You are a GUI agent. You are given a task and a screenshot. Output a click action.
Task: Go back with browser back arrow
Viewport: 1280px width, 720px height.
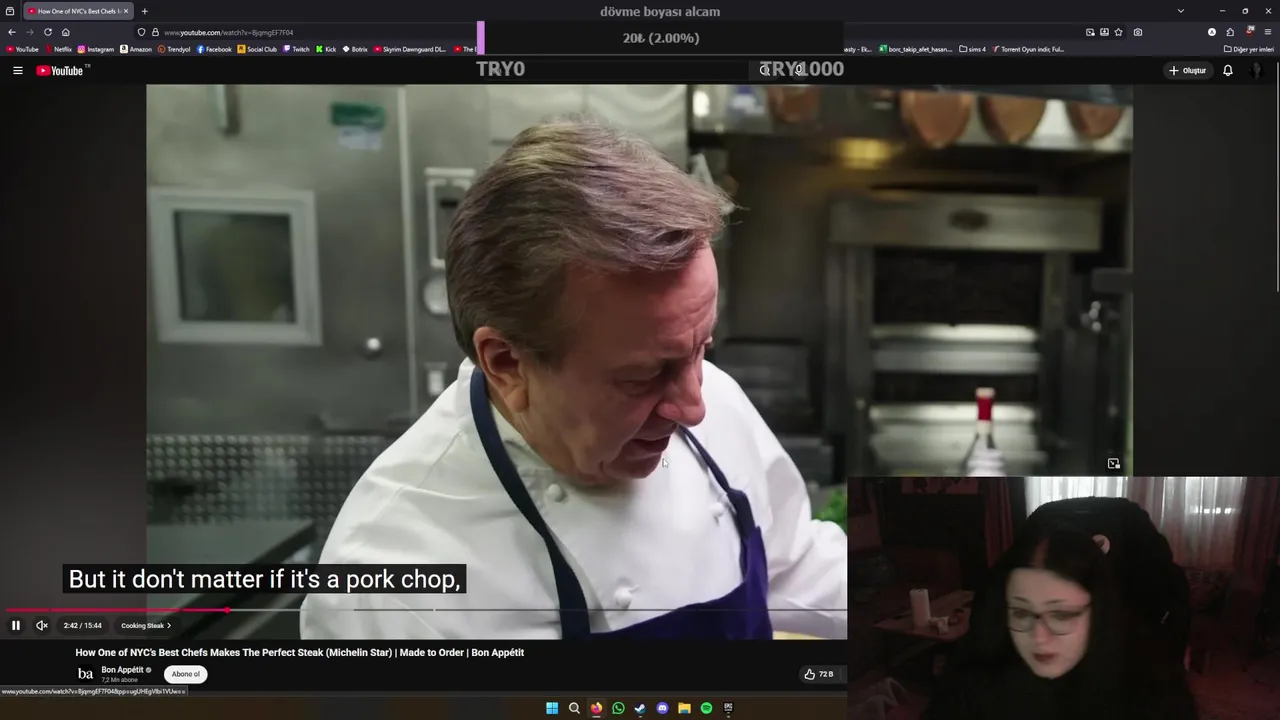click(12, 32)
